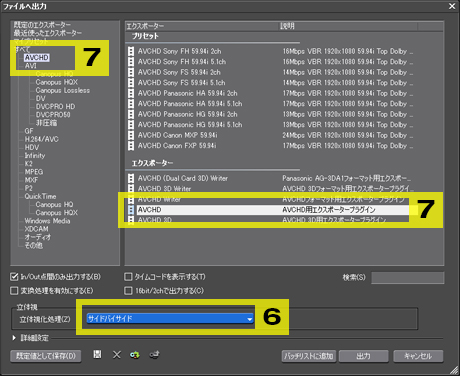Click バッチリストに追加 button
This screenshot has height=376, width=460.
click(x=309, y=356)
